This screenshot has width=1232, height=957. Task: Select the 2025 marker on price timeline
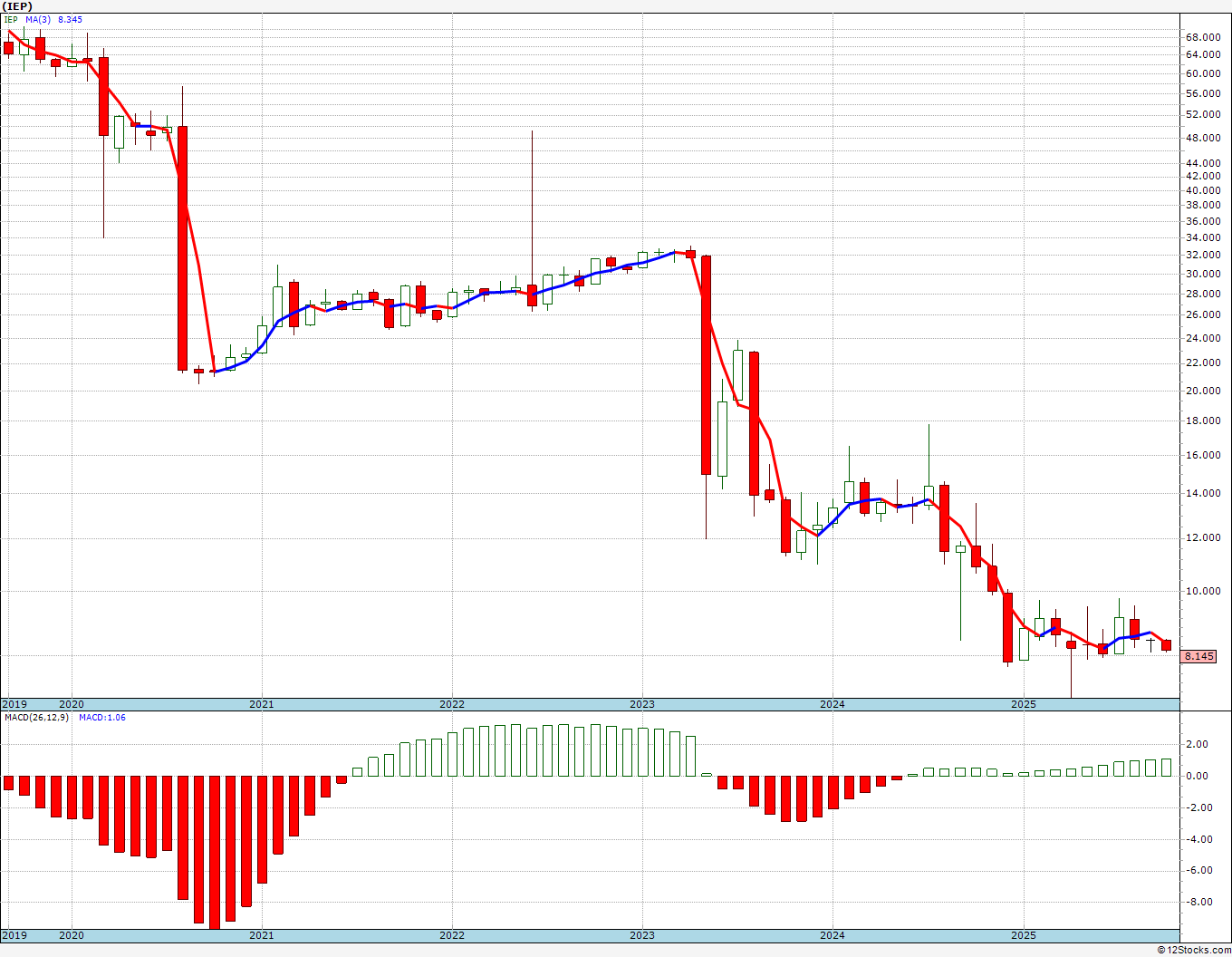tap(1023, 704)
